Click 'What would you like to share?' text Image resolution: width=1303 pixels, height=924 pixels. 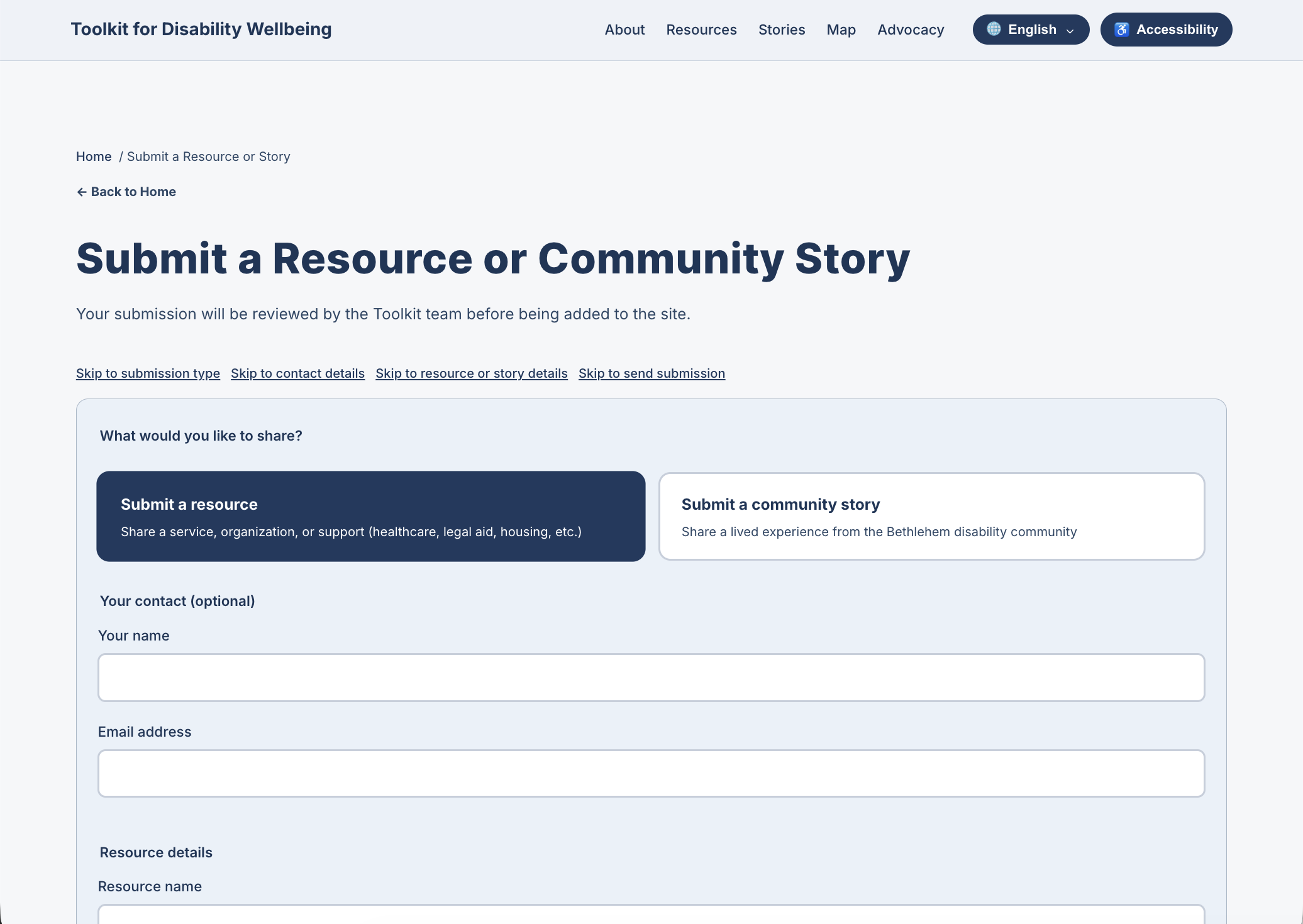[x=201, y=436]
